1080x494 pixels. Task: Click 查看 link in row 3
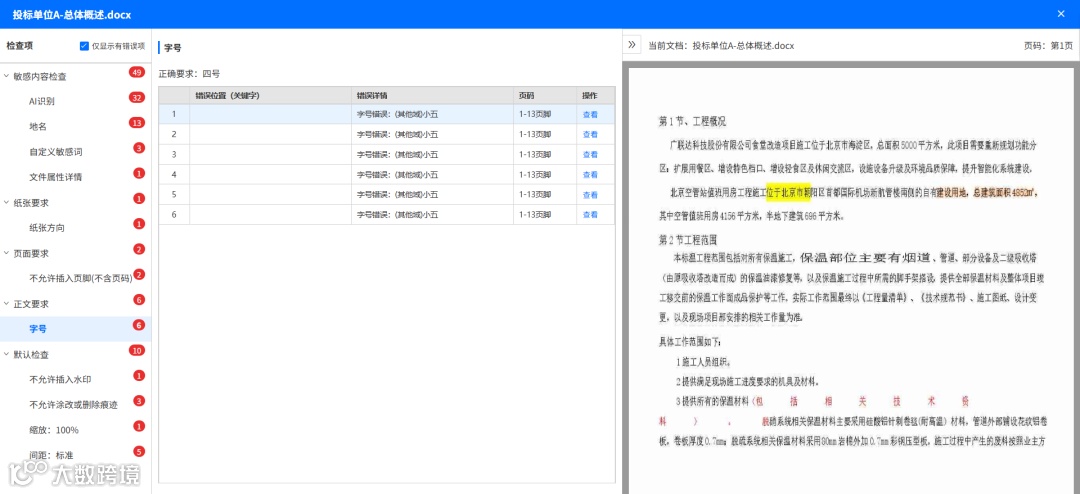[590, 154]
